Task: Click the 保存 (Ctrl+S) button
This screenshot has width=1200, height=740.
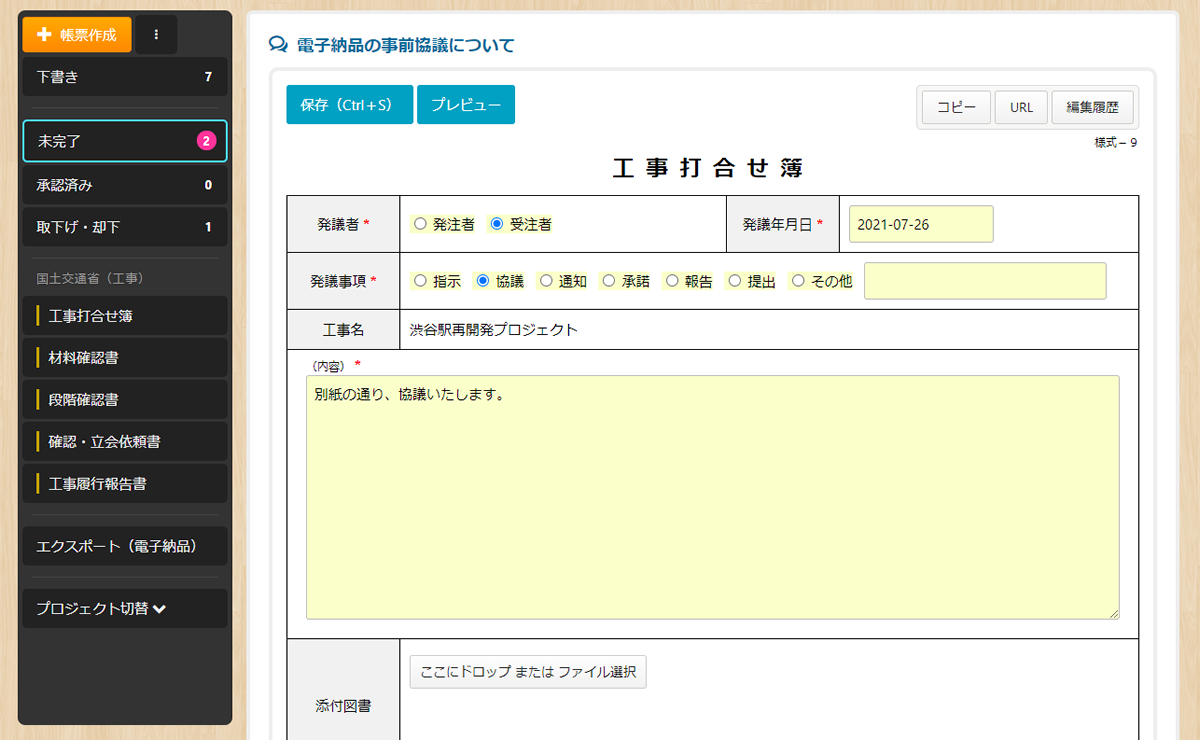Action: click(x=349, y=105)
